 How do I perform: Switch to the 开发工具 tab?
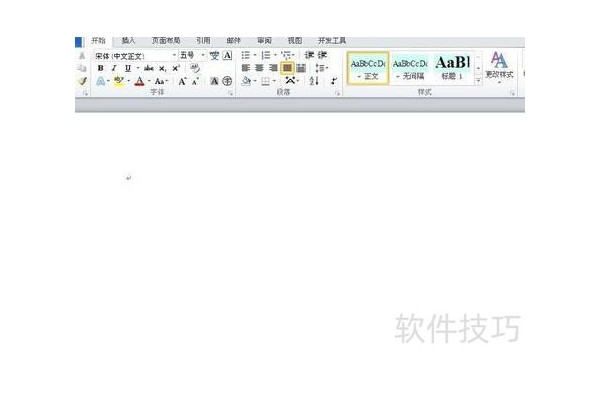(x=332, y=41)
